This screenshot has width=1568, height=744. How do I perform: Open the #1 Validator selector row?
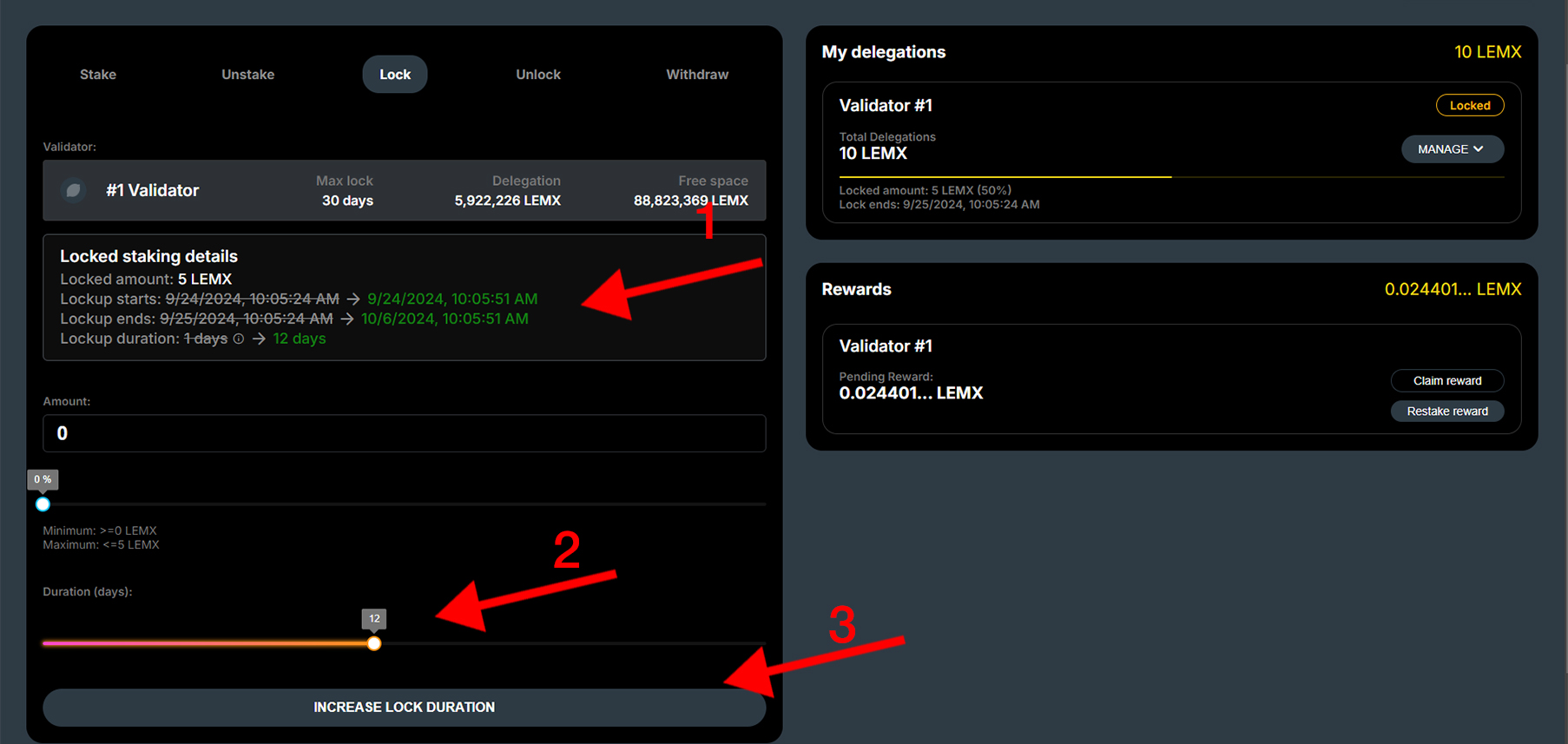coord(404,190)
